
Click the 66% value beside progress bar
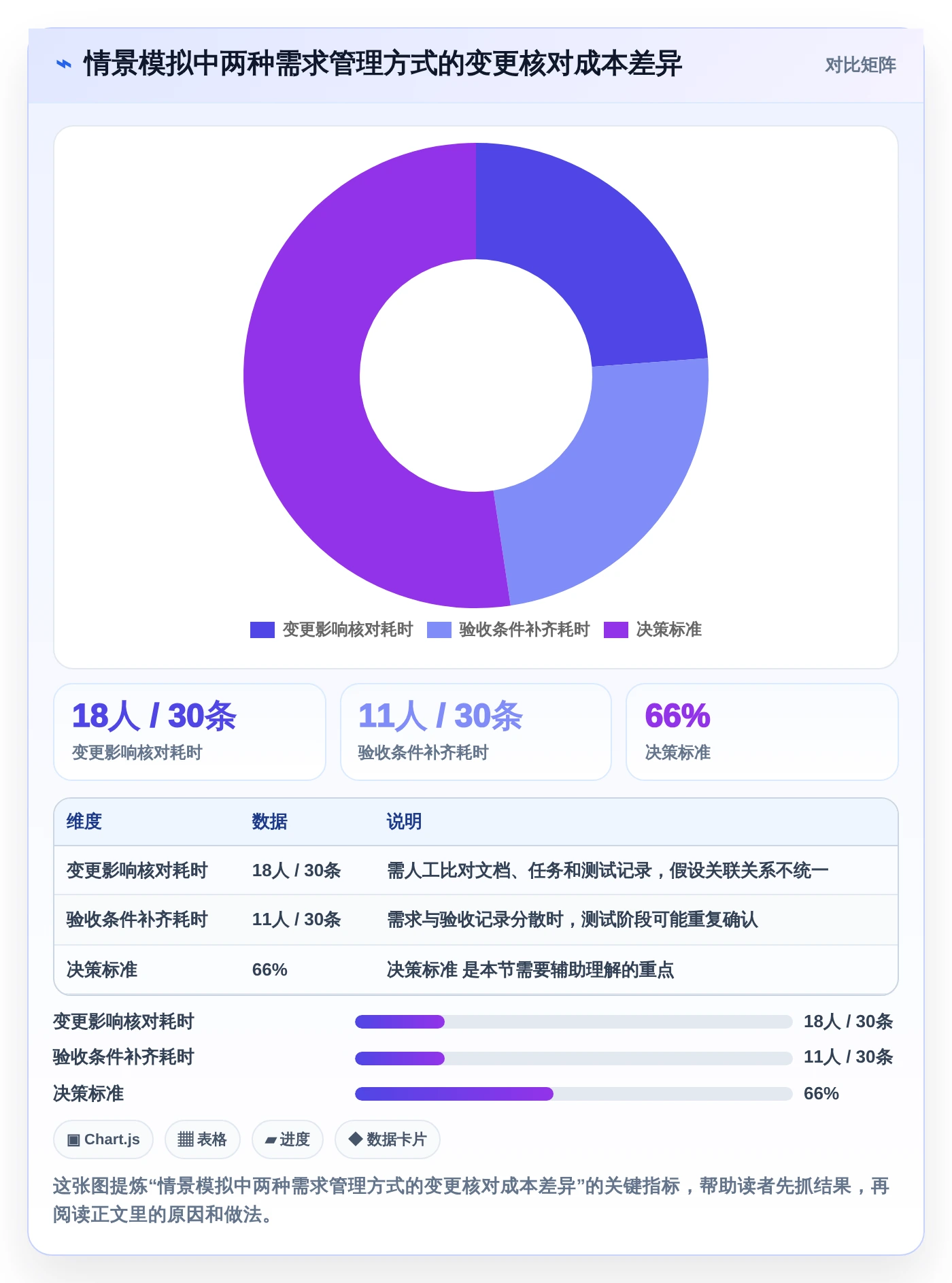point(821,1094)
